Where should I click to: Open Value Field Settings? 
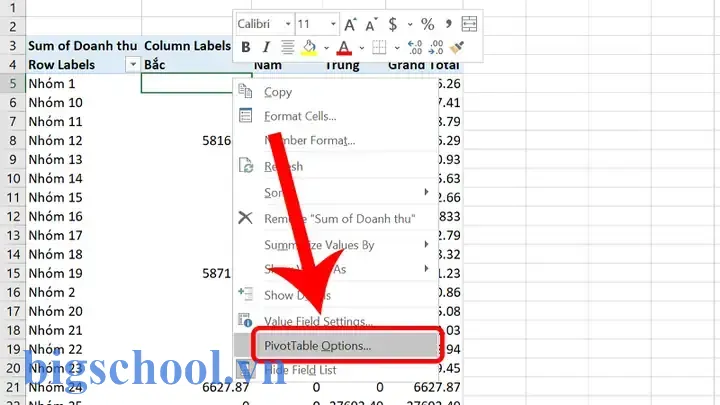[x=335, y=321]
